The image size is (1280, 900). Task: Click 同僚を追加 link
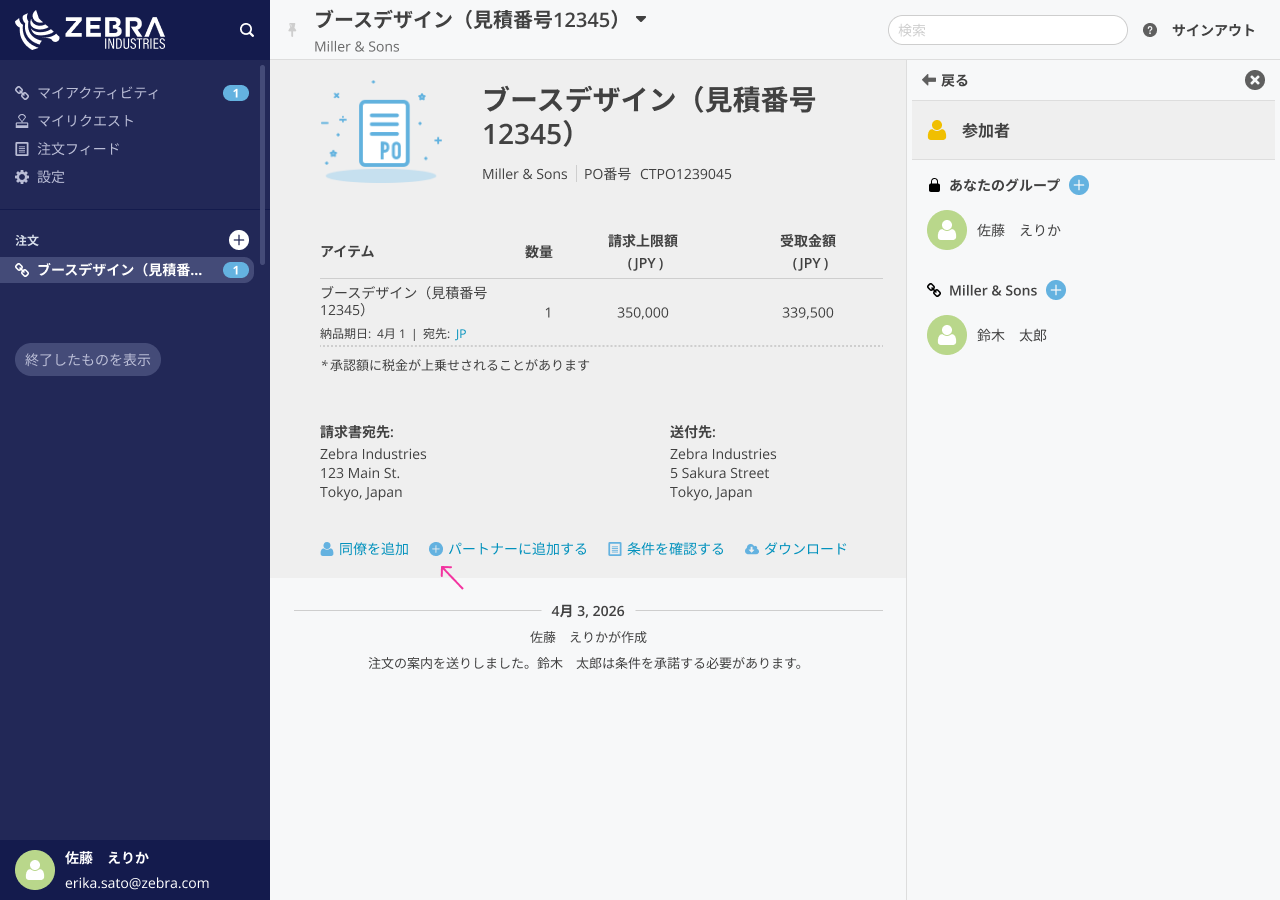(x=365, y=549)
